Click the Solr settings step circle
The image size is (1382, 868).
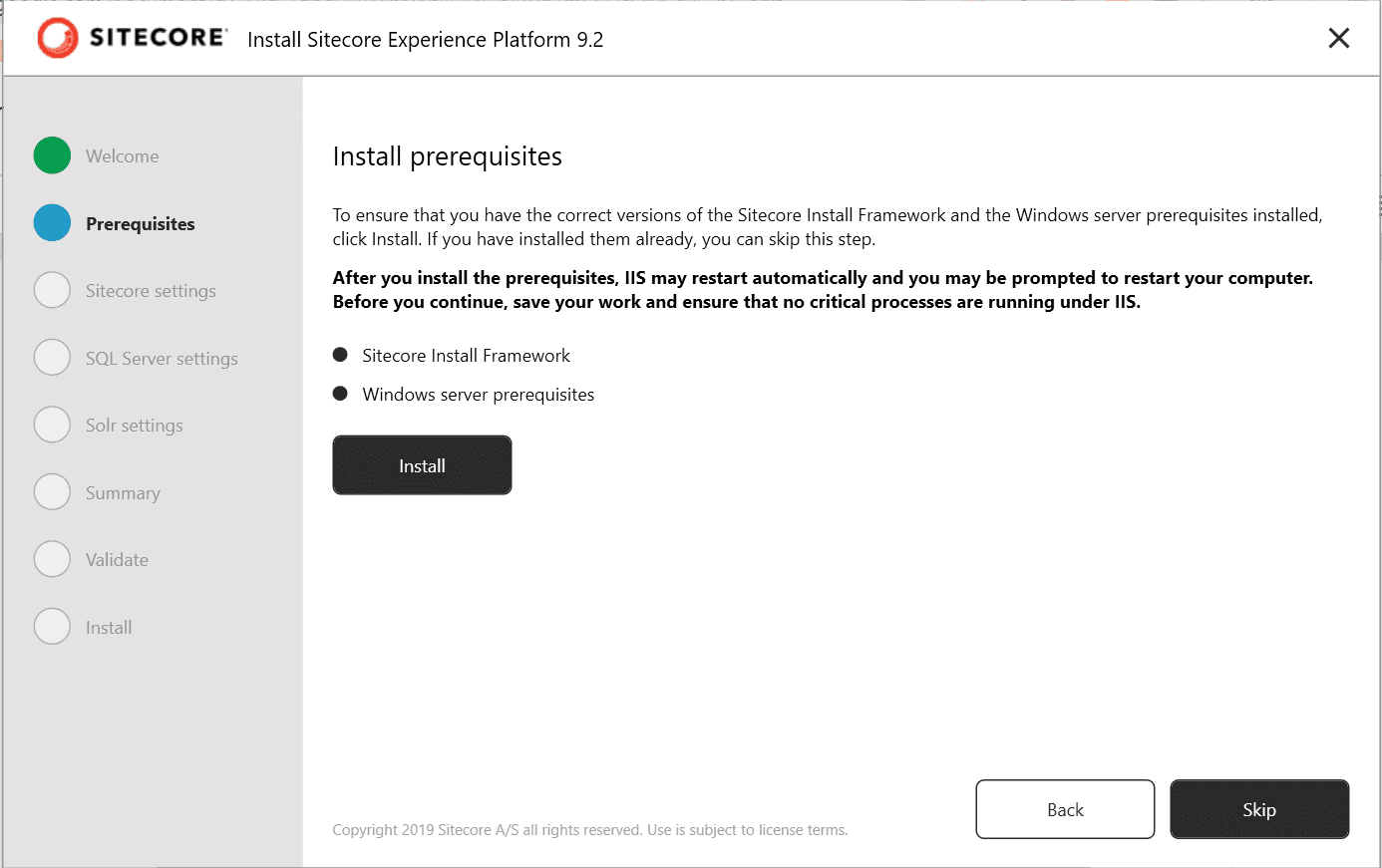tap(52, 425)
